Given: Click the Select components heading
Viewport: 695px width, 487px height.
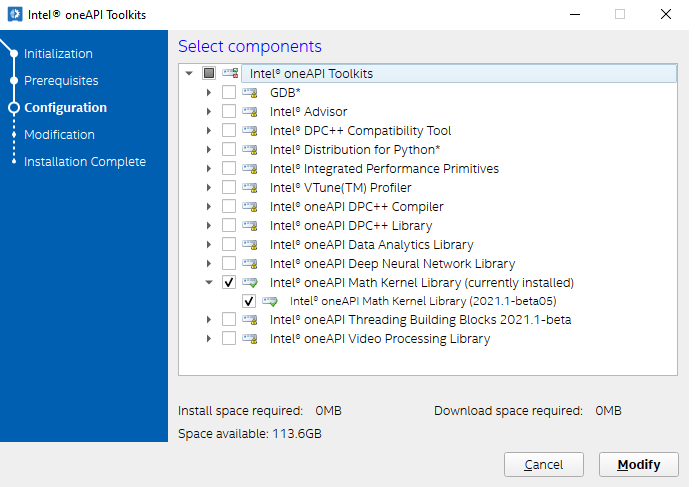Looking at the screenshot, I should [250, 46].
